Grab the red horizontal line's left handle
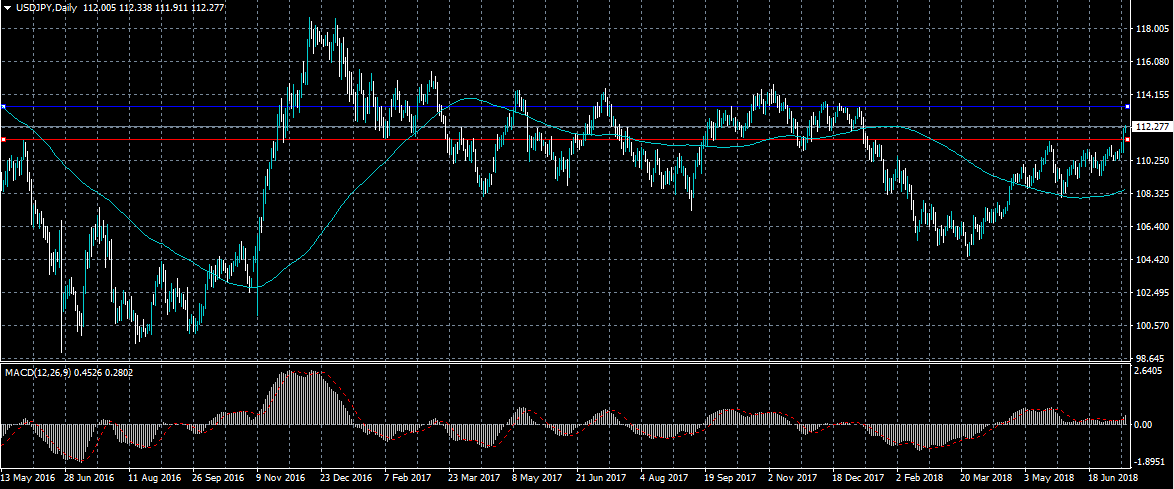 [x=3, y=140]
